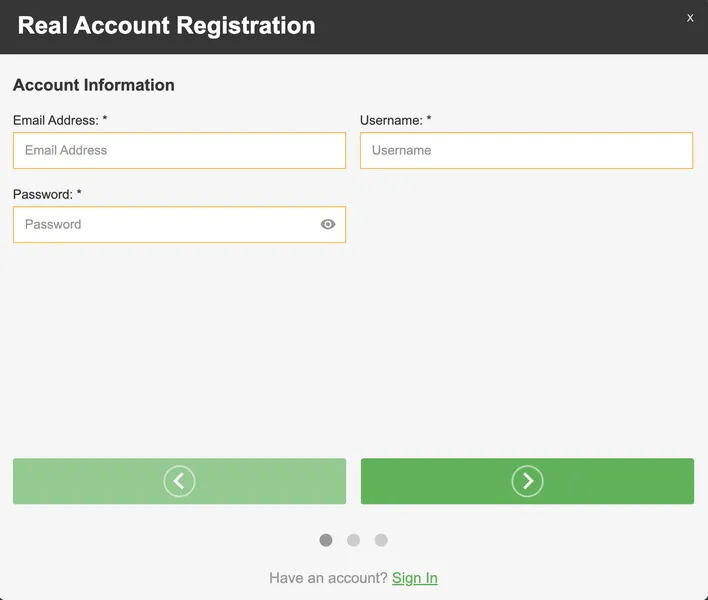Viewport: 708px width, 600px height.
Task: Click the Real Account Registration title
Action: 166,26
